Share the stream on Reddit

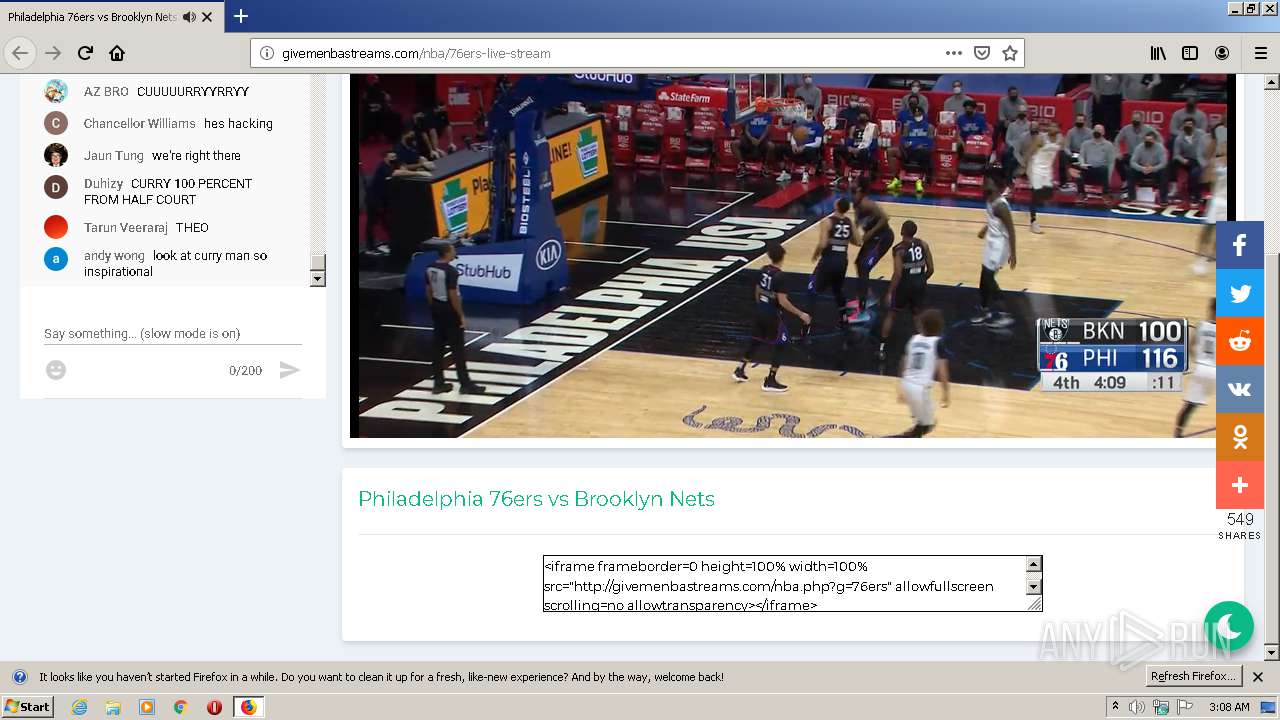tap(1240, 341)
